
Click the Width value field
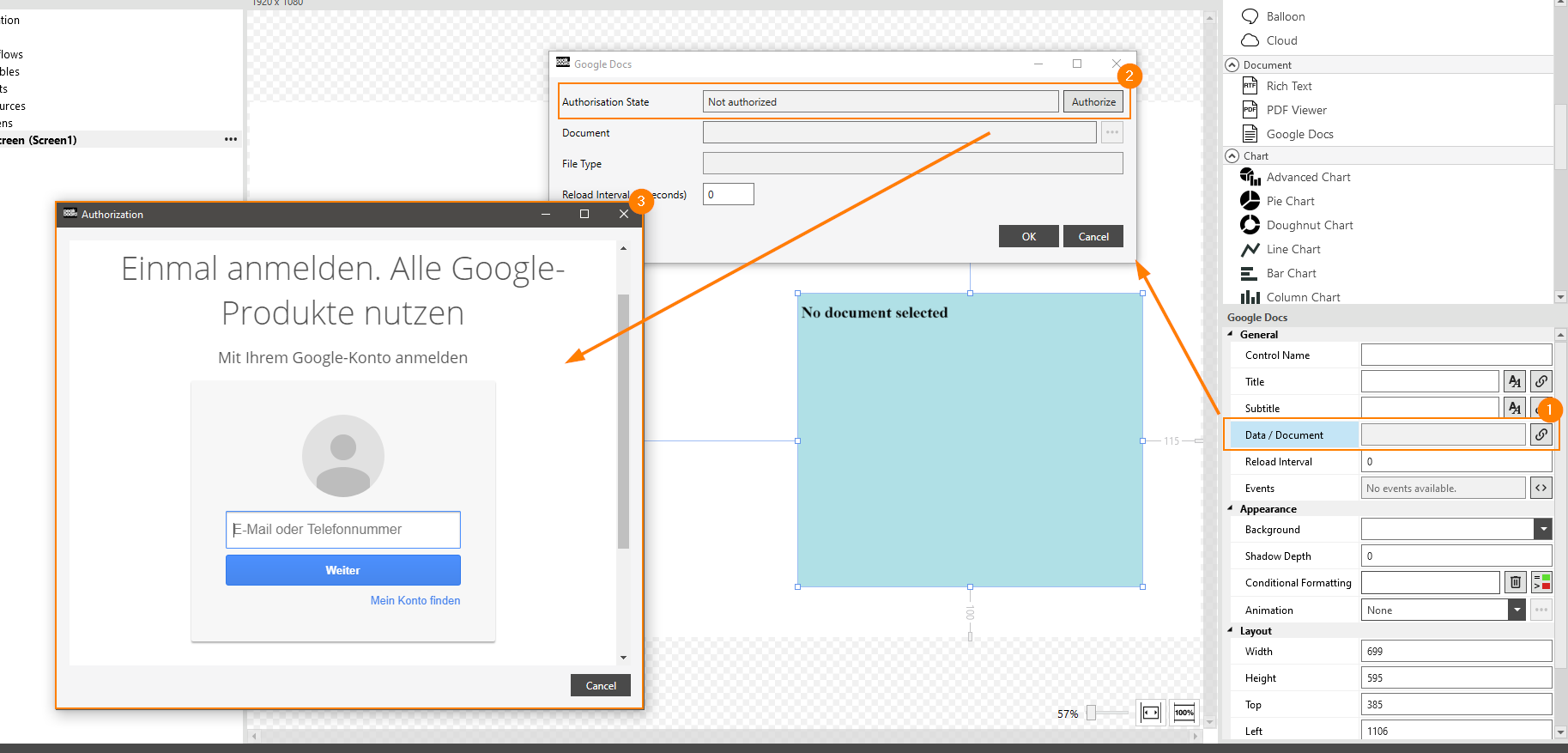tap(1456, 651)
